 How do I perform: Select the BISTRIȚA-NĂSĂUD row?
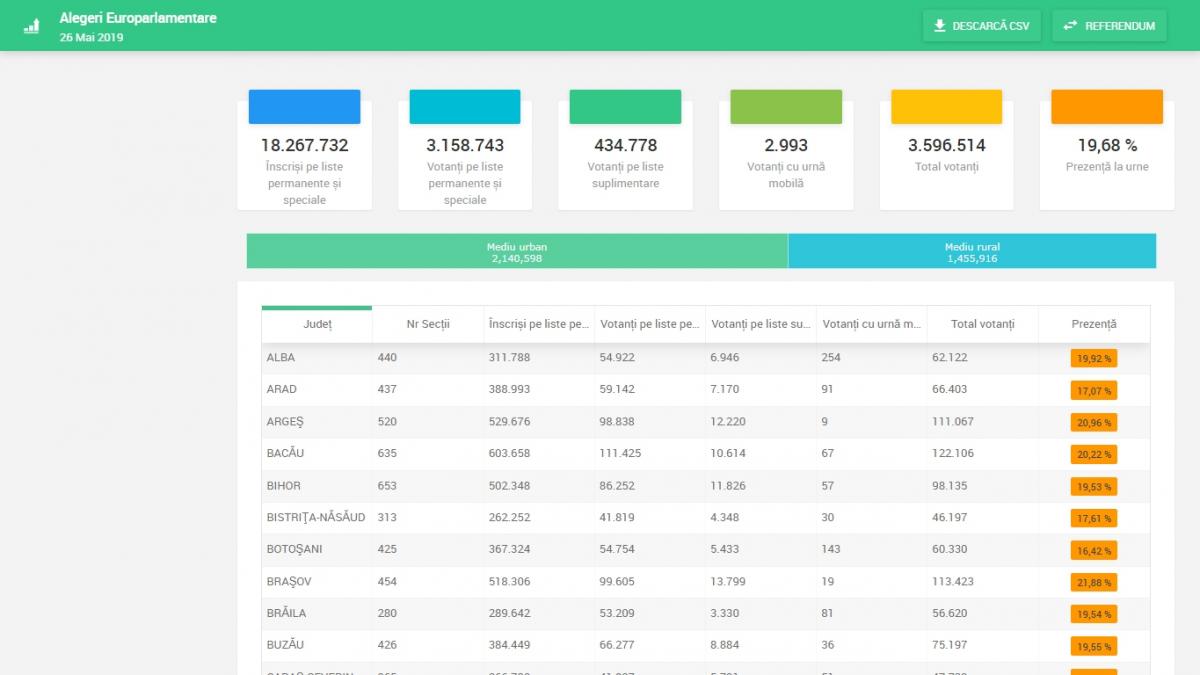[315, 517]
